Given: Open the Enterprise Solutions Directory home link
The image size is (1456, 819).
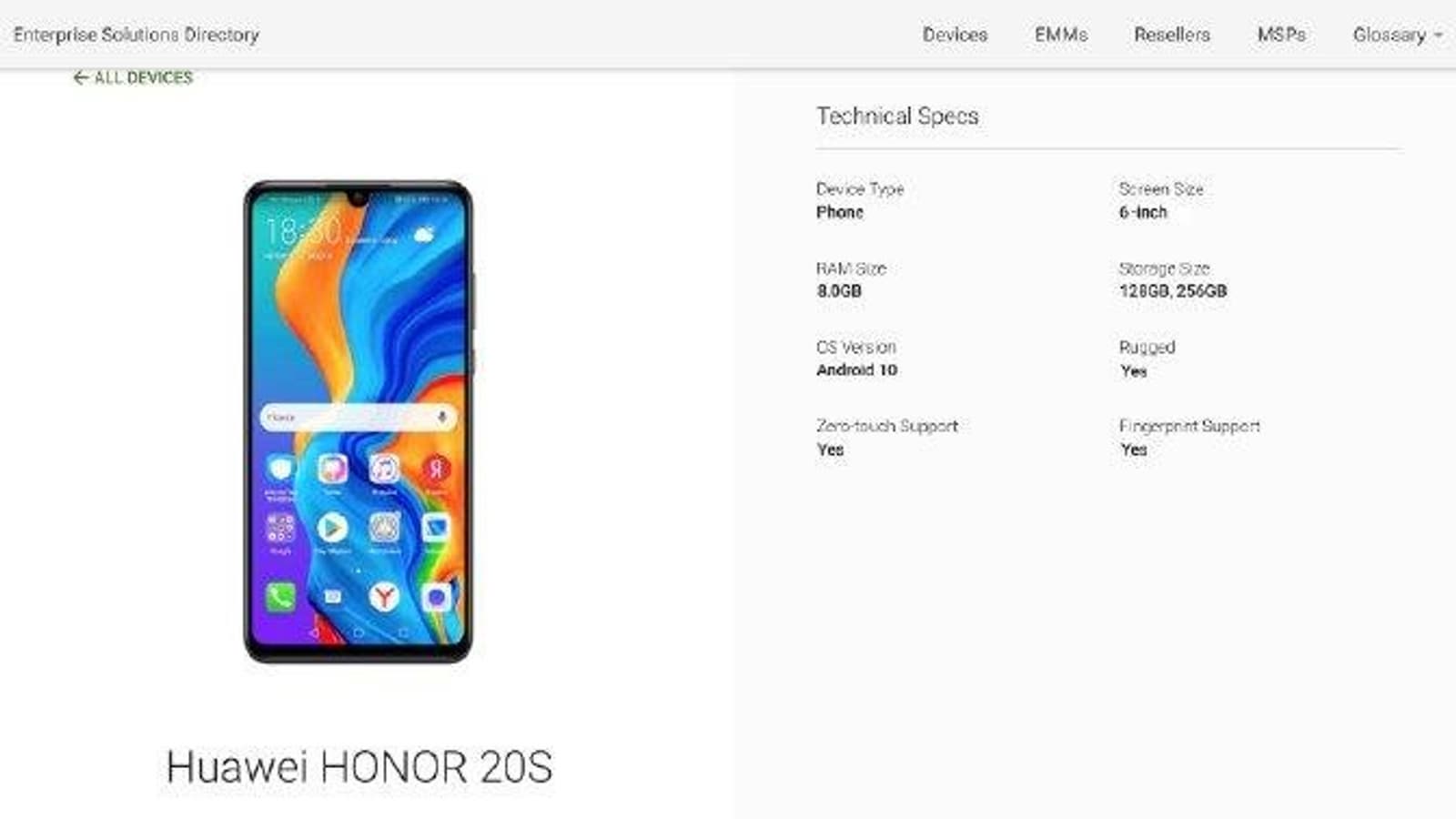Looking at the screenshot, I should [x=136, y=35].
